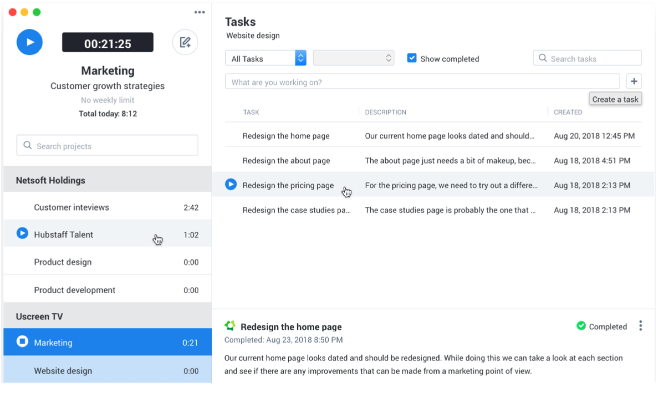Open the task options vertical dots menu
Image resolution: width=659 pixels, height=394 pixels.
coord(641,326)
